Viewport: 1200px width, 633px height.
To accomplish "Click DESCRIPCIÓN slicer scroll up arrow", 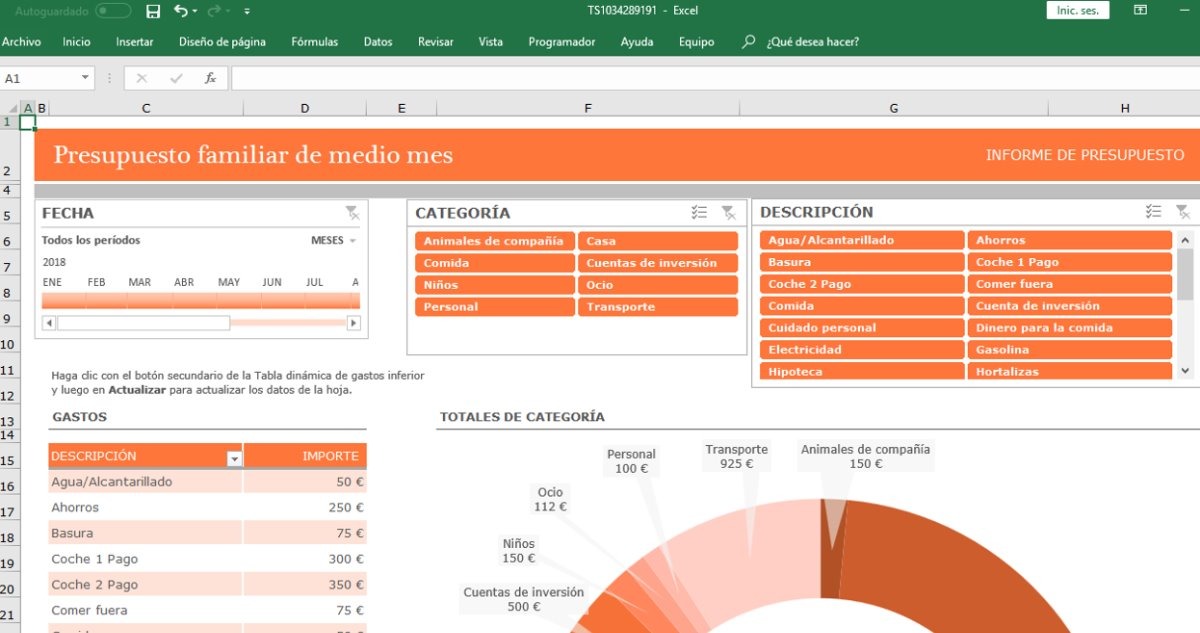I will point(1186,240).
